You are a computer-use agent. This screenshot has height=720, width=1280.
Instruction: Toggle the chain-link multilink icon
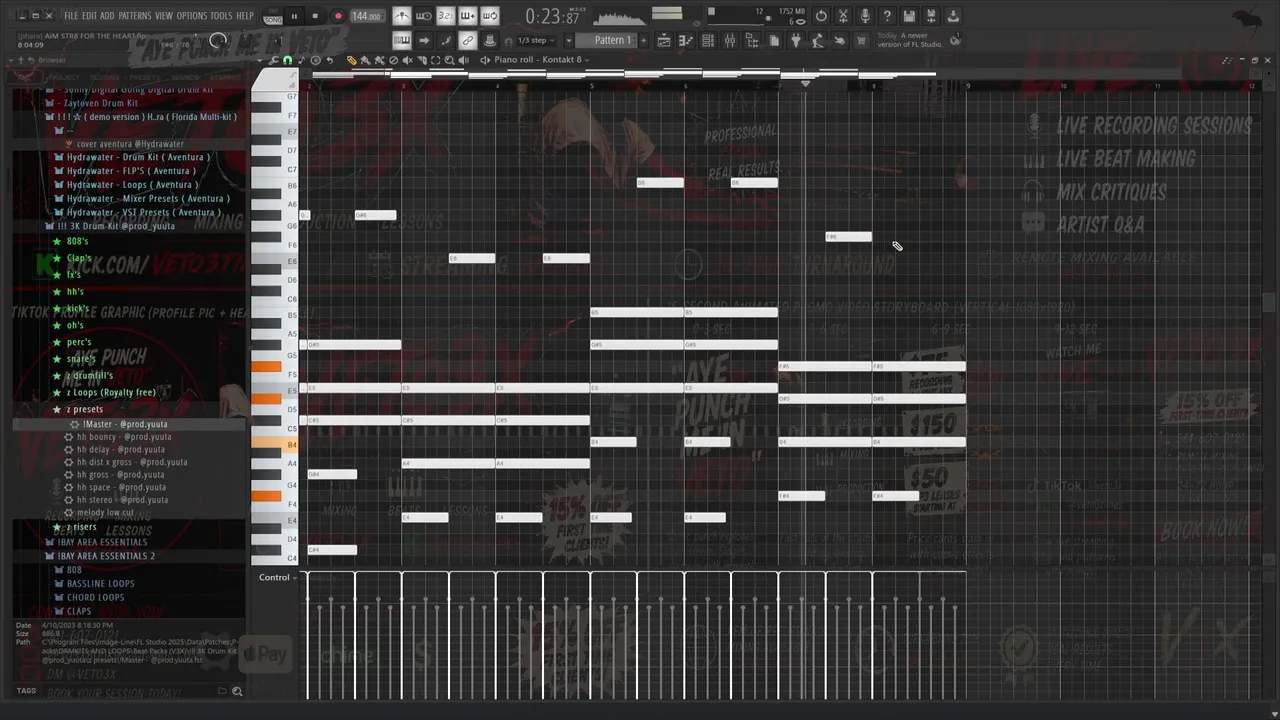(468, 40)
